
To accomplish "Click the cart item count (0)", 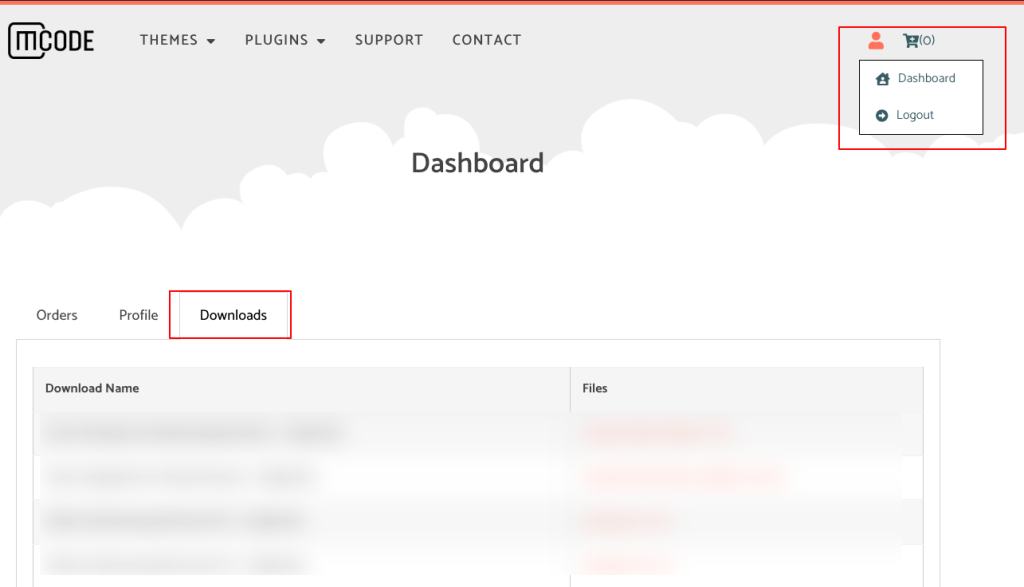I will click(927, 41).
